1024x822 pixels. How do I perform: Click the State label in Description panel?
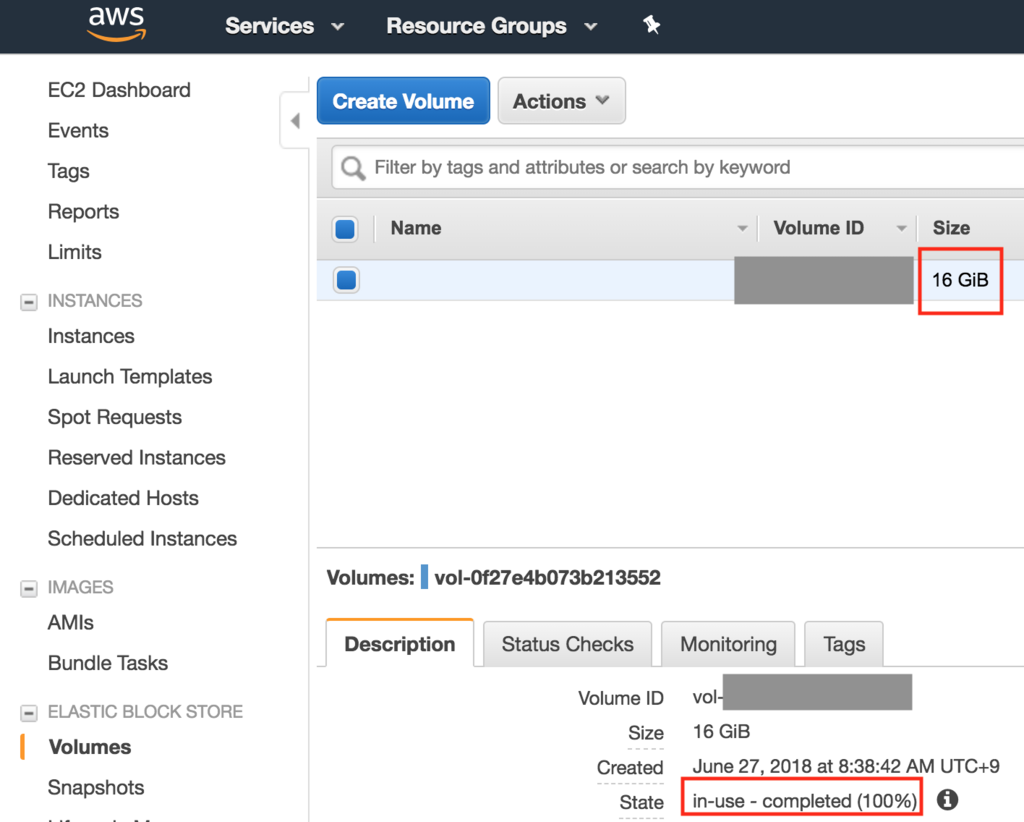641,802
